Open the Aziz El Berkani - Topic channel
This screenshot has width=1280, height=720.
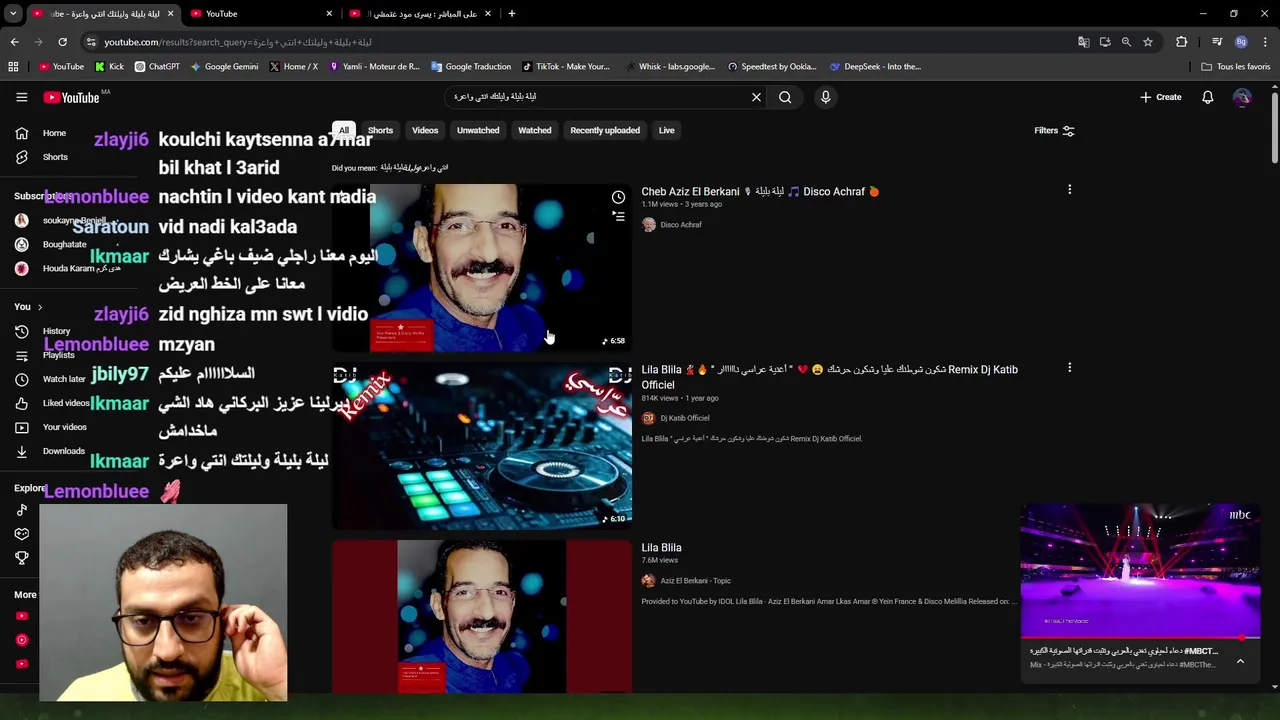click(x=695, y=581)
